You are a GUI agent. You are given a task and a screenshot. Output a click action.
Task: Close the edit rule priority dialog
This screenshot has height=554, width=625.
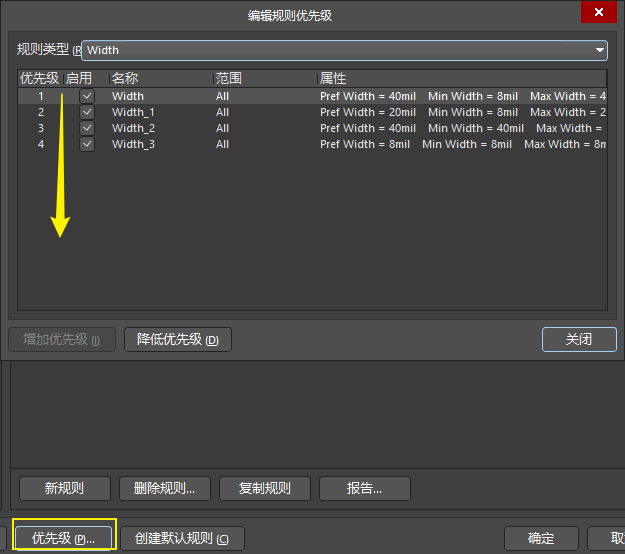click(599, 13)
